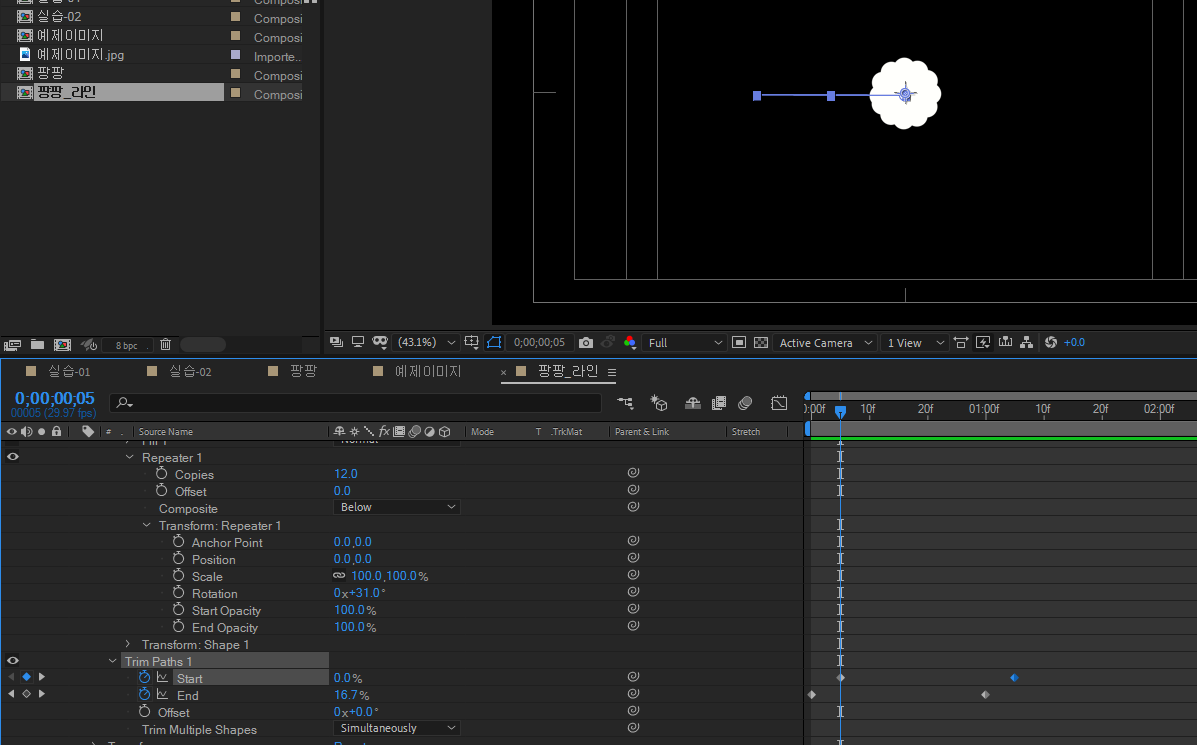Take a snapshot with the camera icon

pyautogui.click(x=586, y=343)
